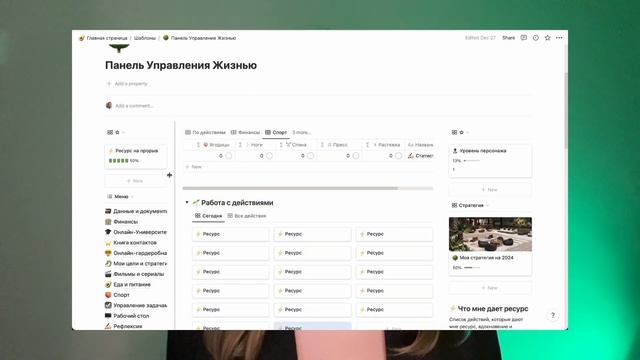Viewport: 640px width, 360px height.
Task: Open the three-dots page options menu
Action: [559, 38]
